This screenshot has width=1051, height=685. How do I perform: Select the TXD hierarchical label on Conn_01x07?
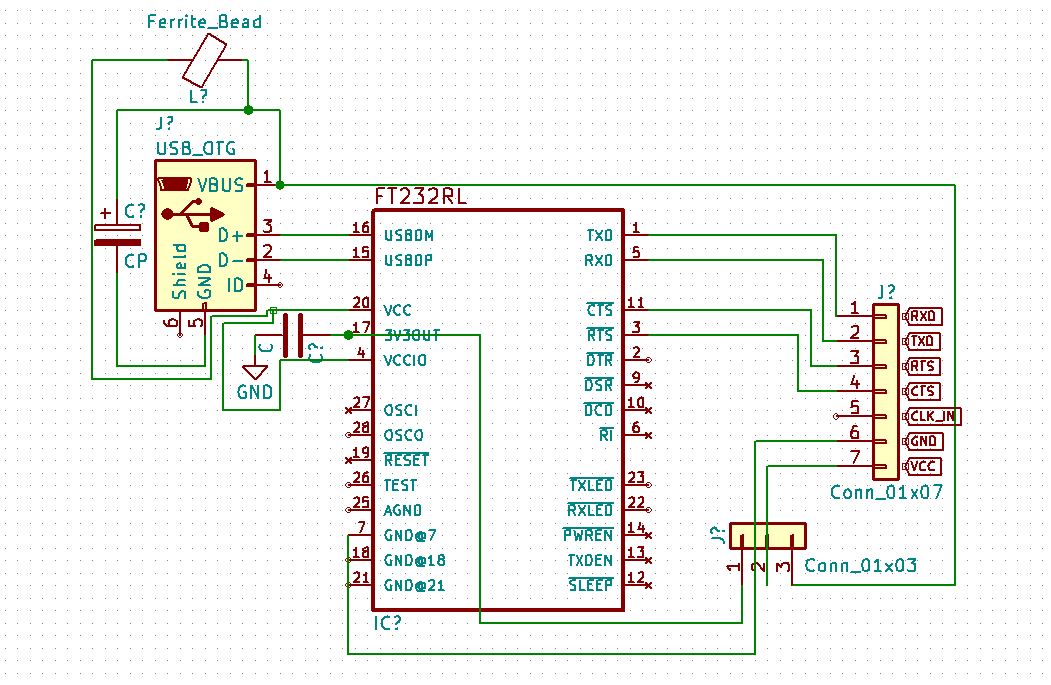tap(922, 341)
